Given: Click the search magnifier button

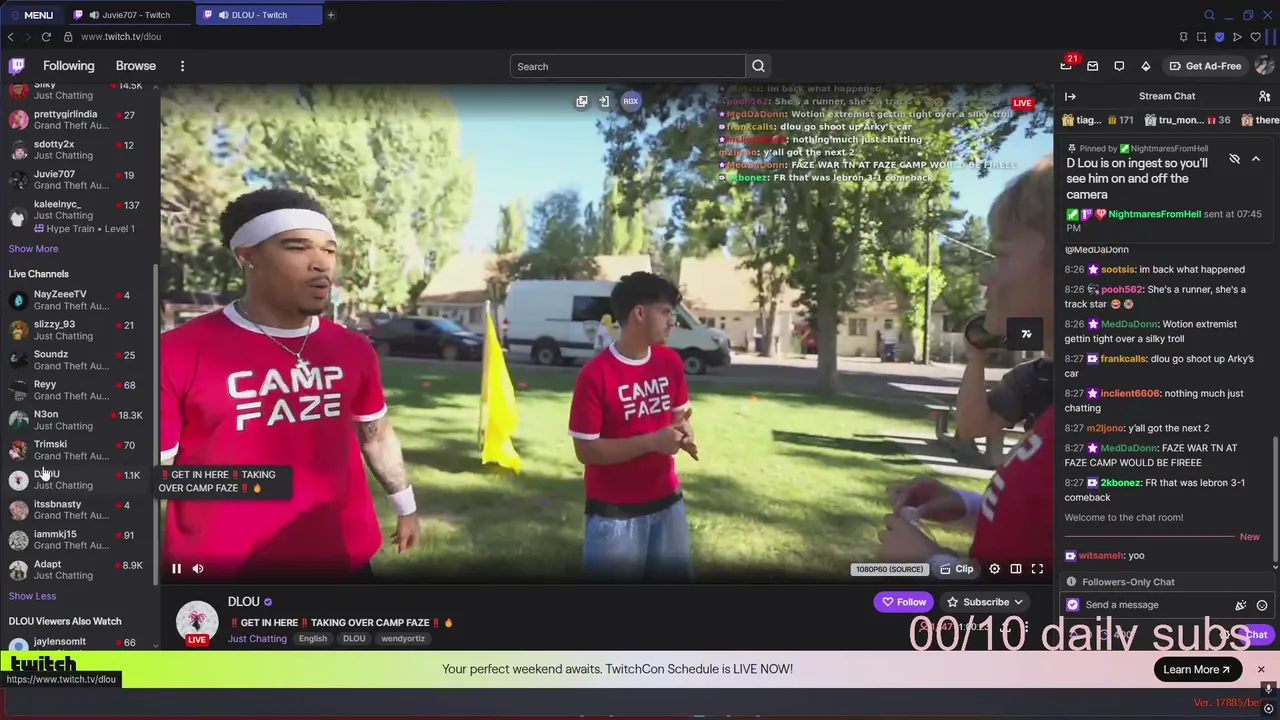Looking at the screenshot, I should (758, 66).
